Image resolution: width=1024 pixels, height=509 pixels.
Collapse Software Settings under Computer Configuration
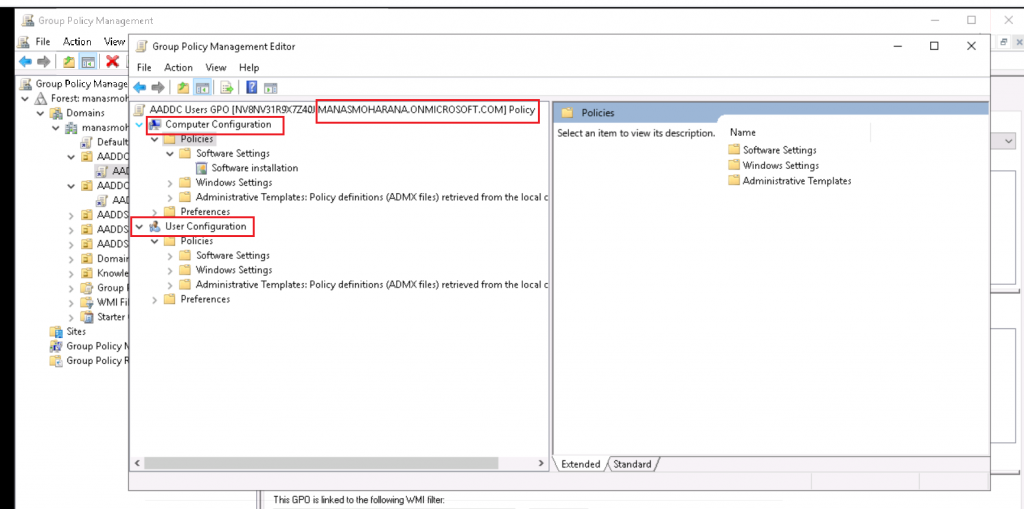170,154
